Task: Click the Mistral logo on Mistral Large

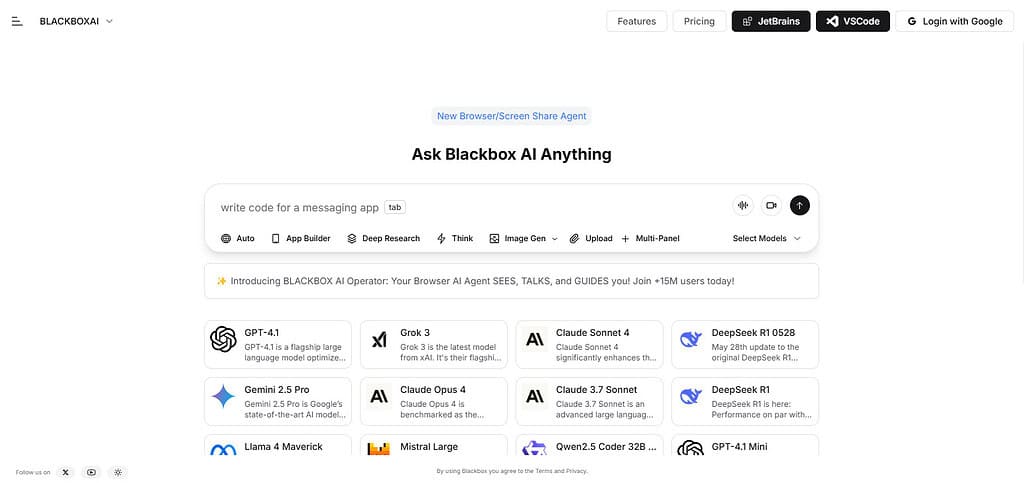Action: tap(379, 448)
